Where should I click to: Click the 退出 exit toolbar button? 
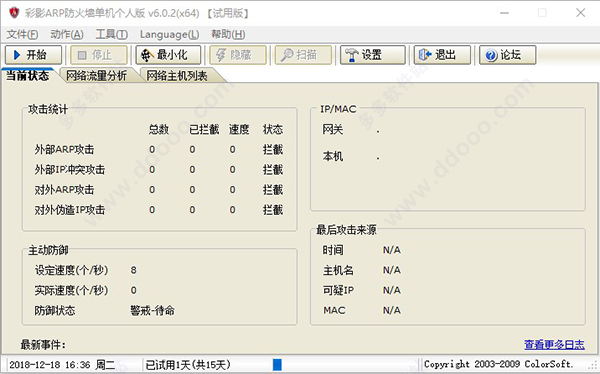[442, 55]
